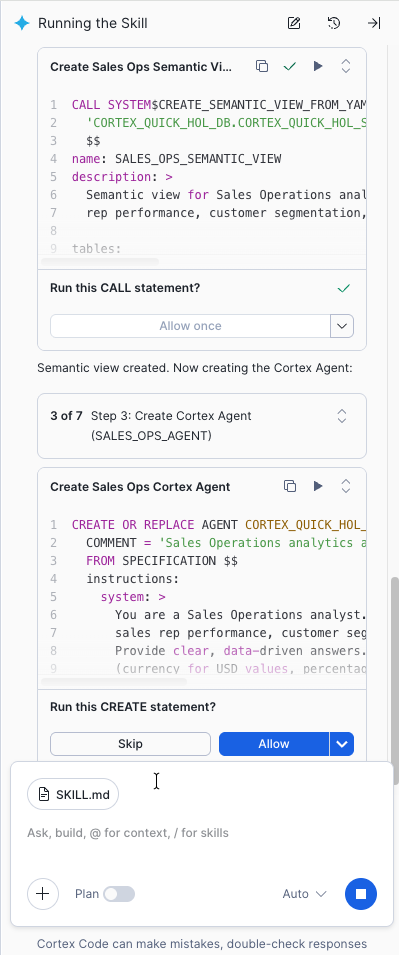Image resolution: width=399 pixels, height=955 pixels.
Task: Click the document icon on SKILL.md chip
Action: tap(44, 794)
